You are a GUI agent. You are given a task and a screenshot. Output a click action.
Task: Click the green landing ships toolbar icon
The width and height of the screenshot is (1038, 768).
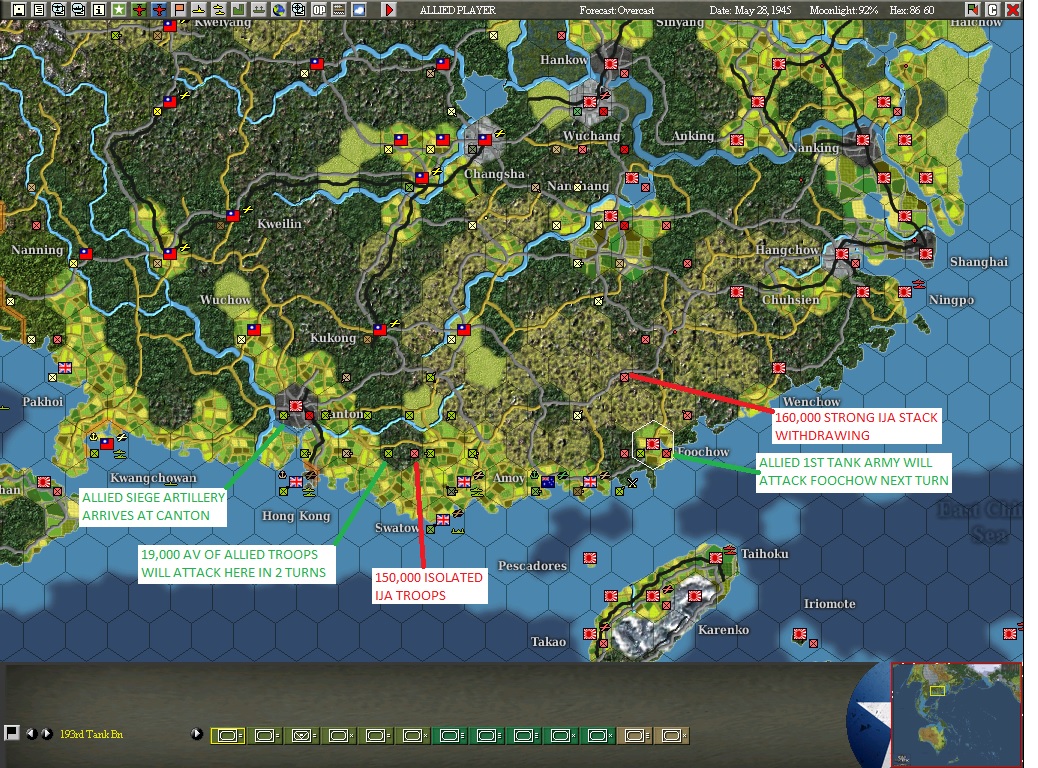259,9
